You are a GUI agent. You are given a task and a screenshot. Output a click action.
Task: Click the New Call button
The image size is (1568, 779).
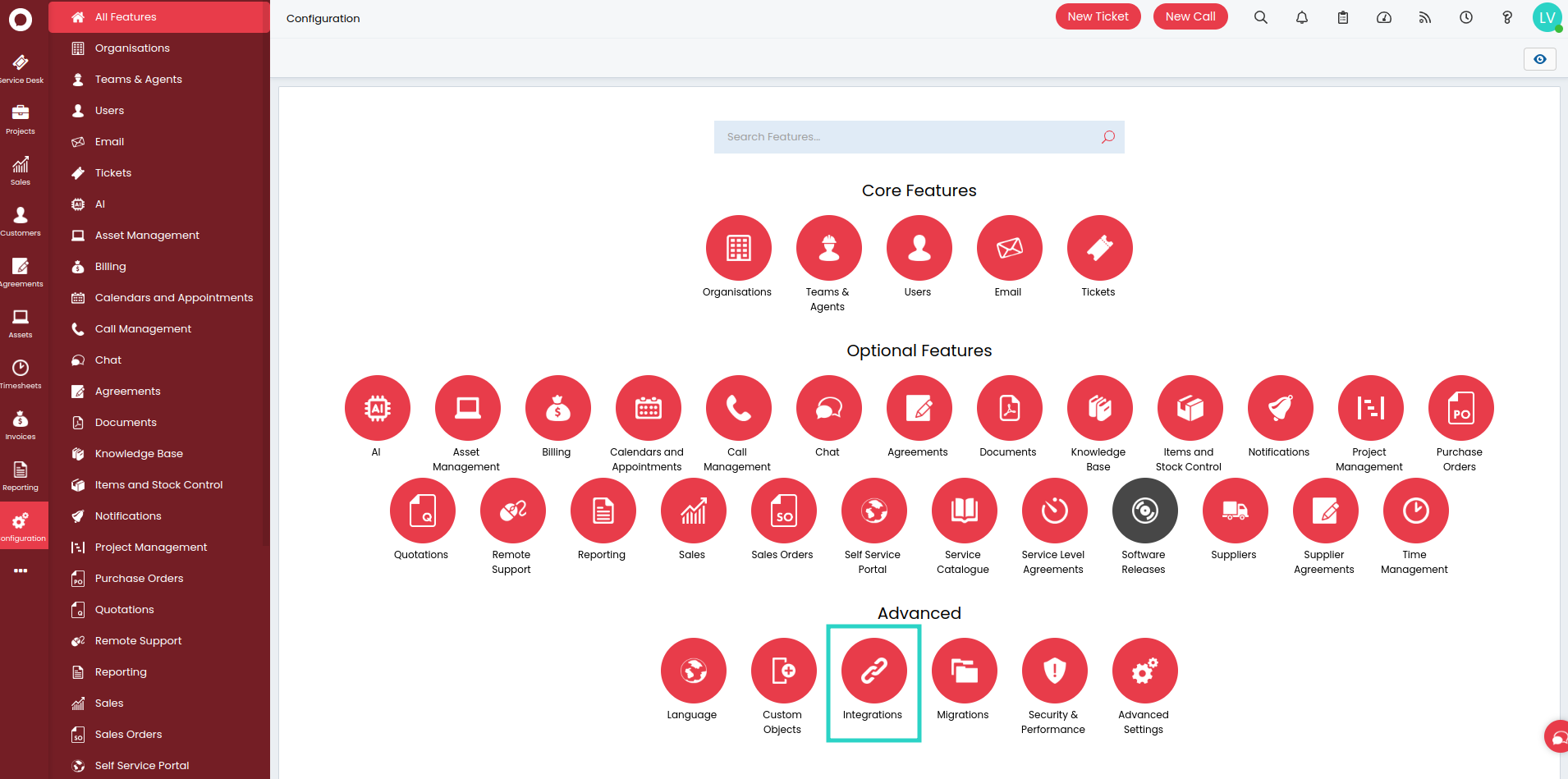click(x=1190, y=17)
